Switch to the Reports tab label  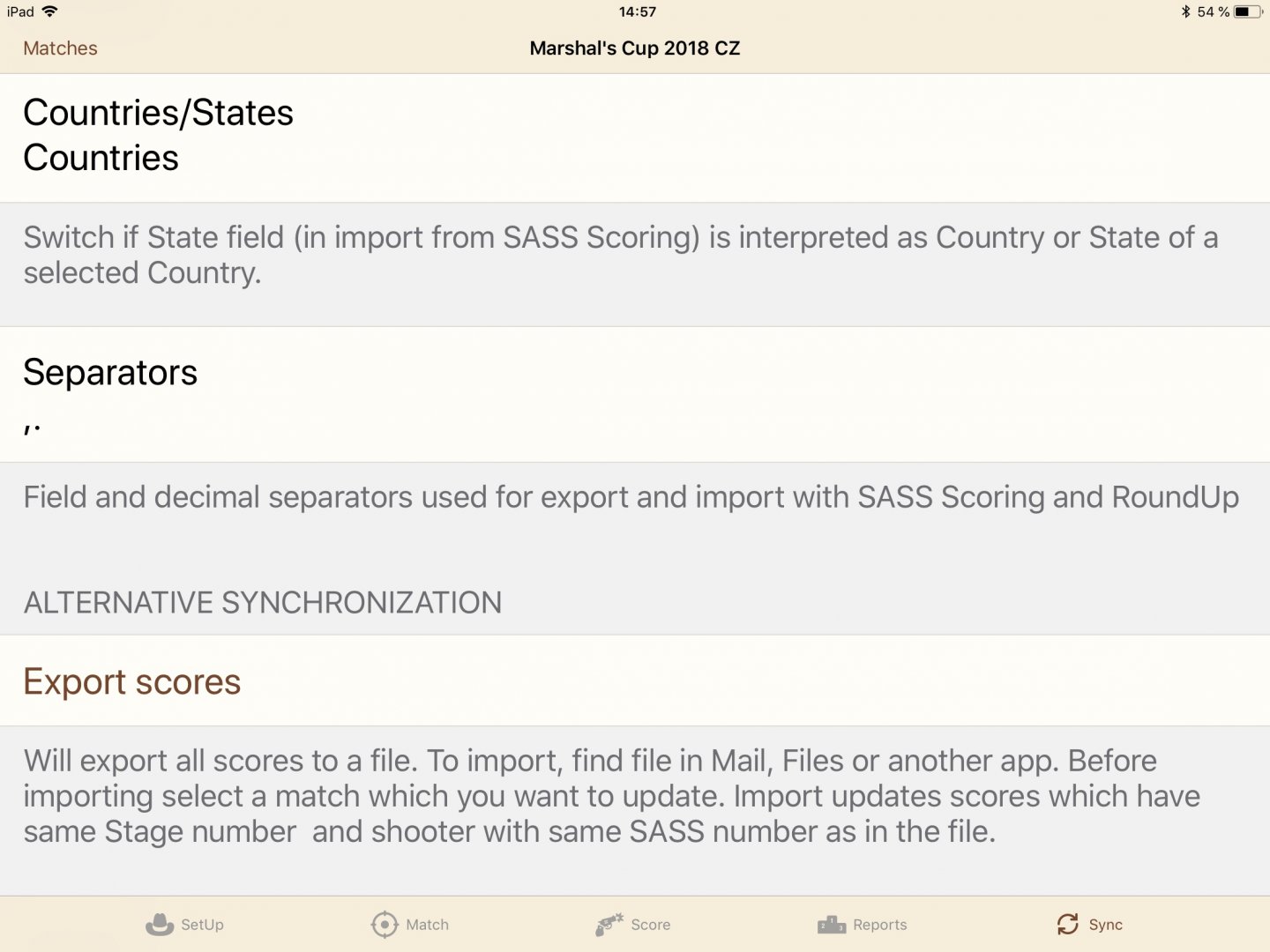point(880,925)
